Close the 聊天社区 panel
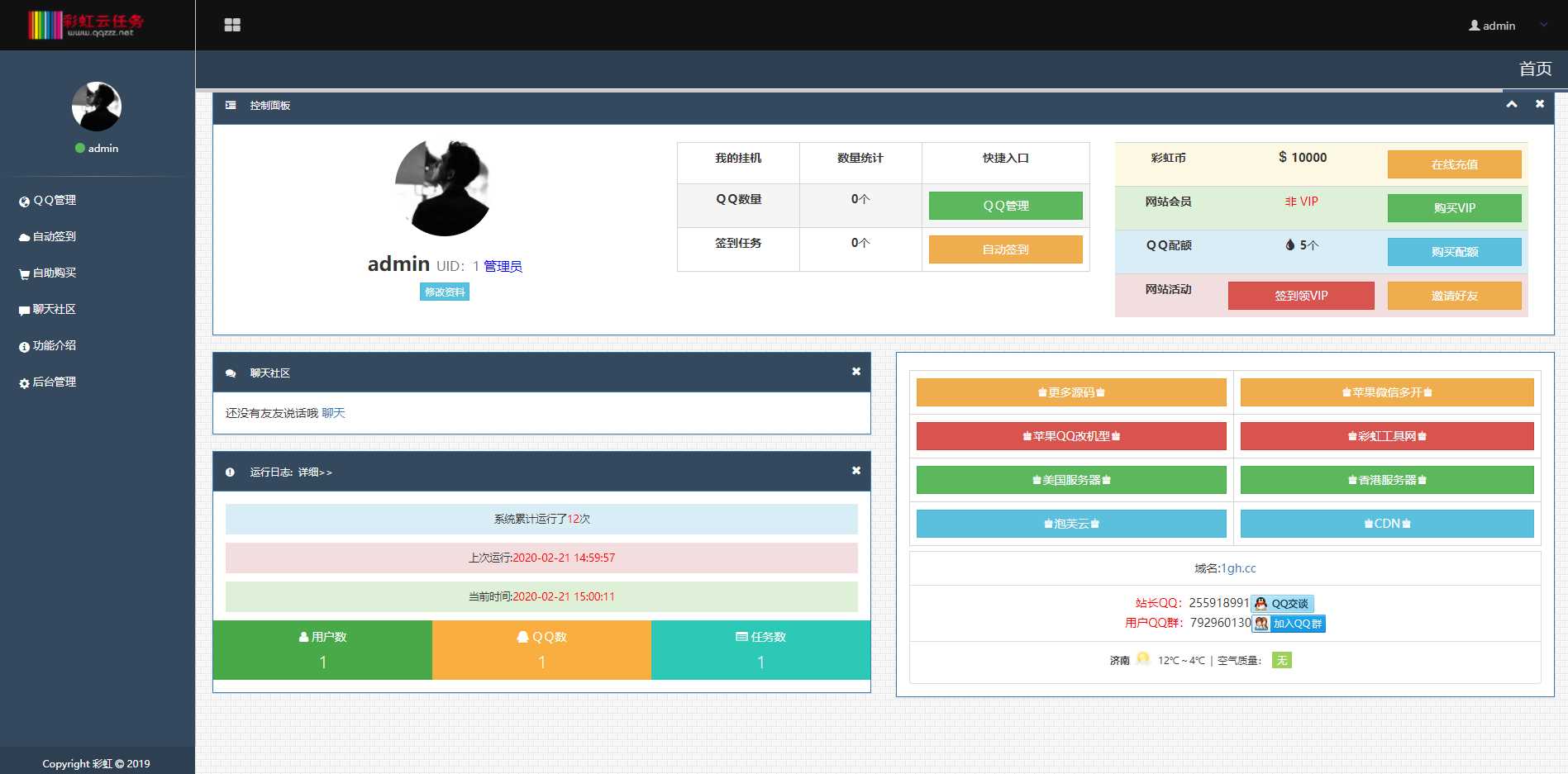 pos(855,372)
